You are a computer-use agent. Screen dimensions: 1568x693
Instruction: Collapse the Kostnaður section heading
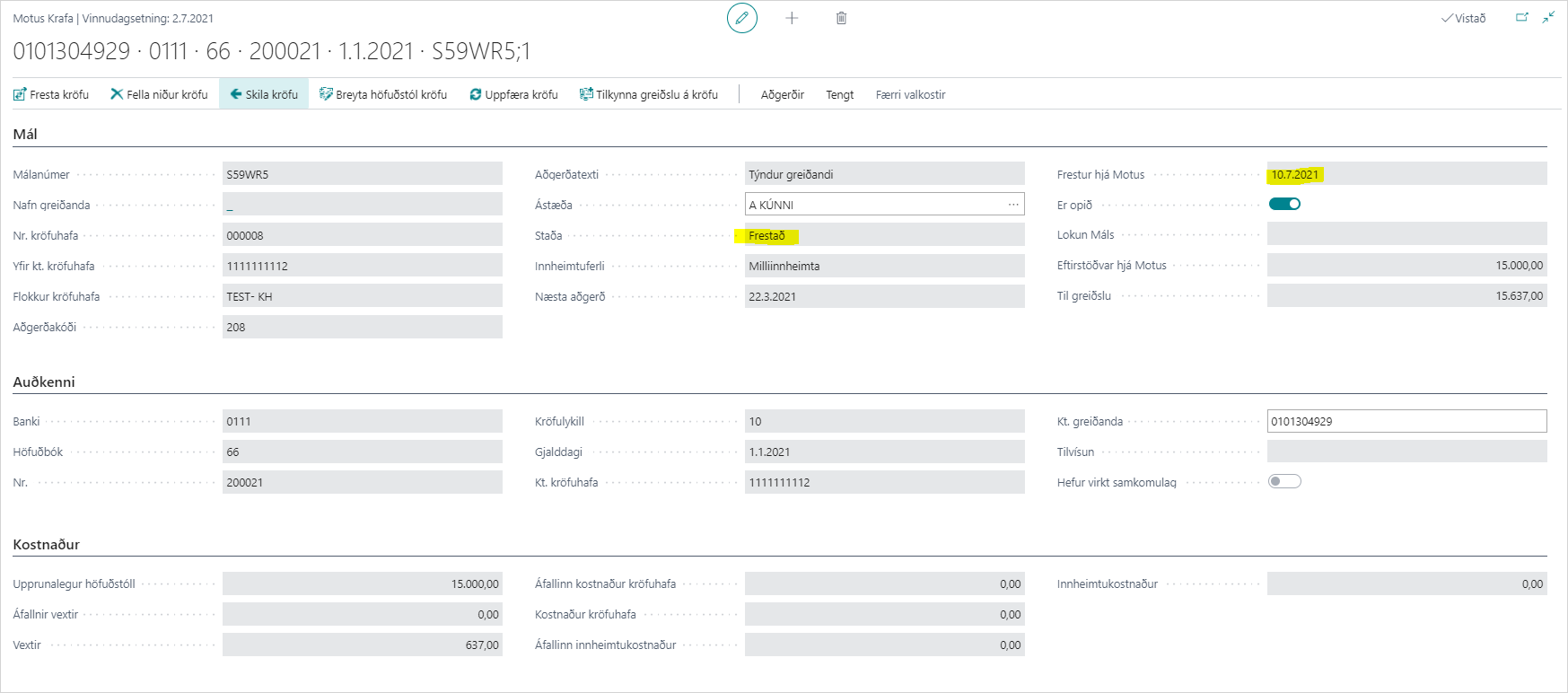pyautogui.click(x=47, y=545)
